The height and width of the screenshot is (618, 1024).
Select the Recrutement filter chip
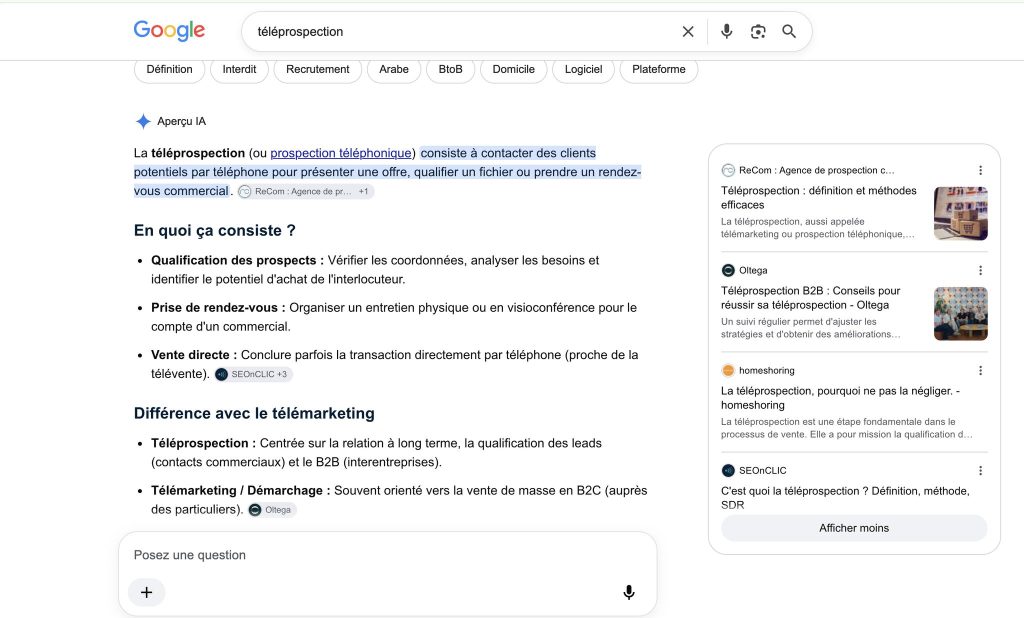pyautogui.click(x=317, y=69)
